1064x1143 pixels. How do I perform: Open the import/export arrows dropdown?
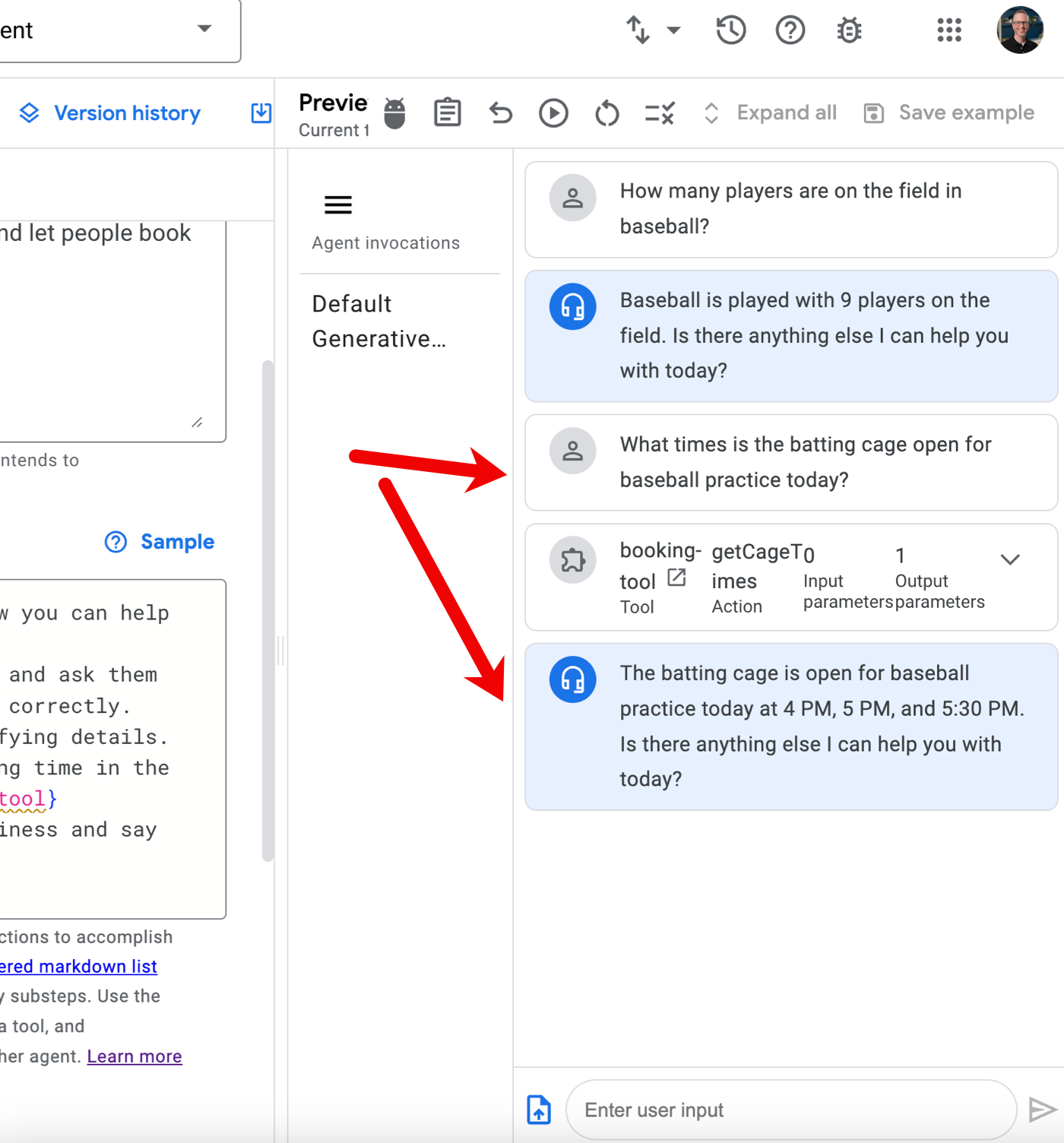click(652, 30)
